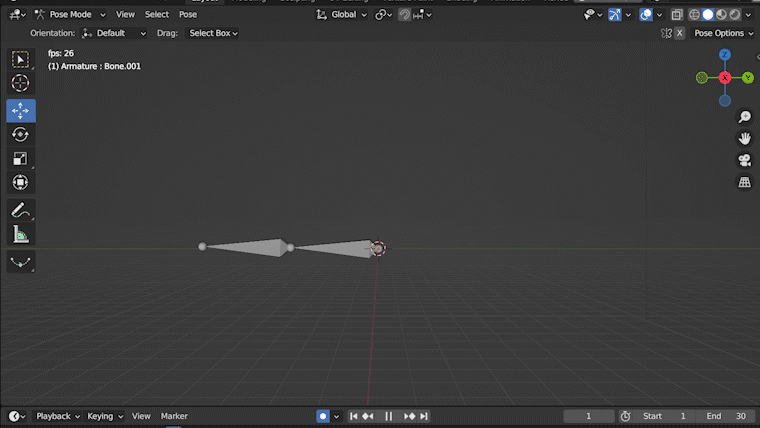Image resolution: width=760 pixels, height=428 pixels.
Task: Click the current frame field showing 1
Action: click(x=588, y=416)
